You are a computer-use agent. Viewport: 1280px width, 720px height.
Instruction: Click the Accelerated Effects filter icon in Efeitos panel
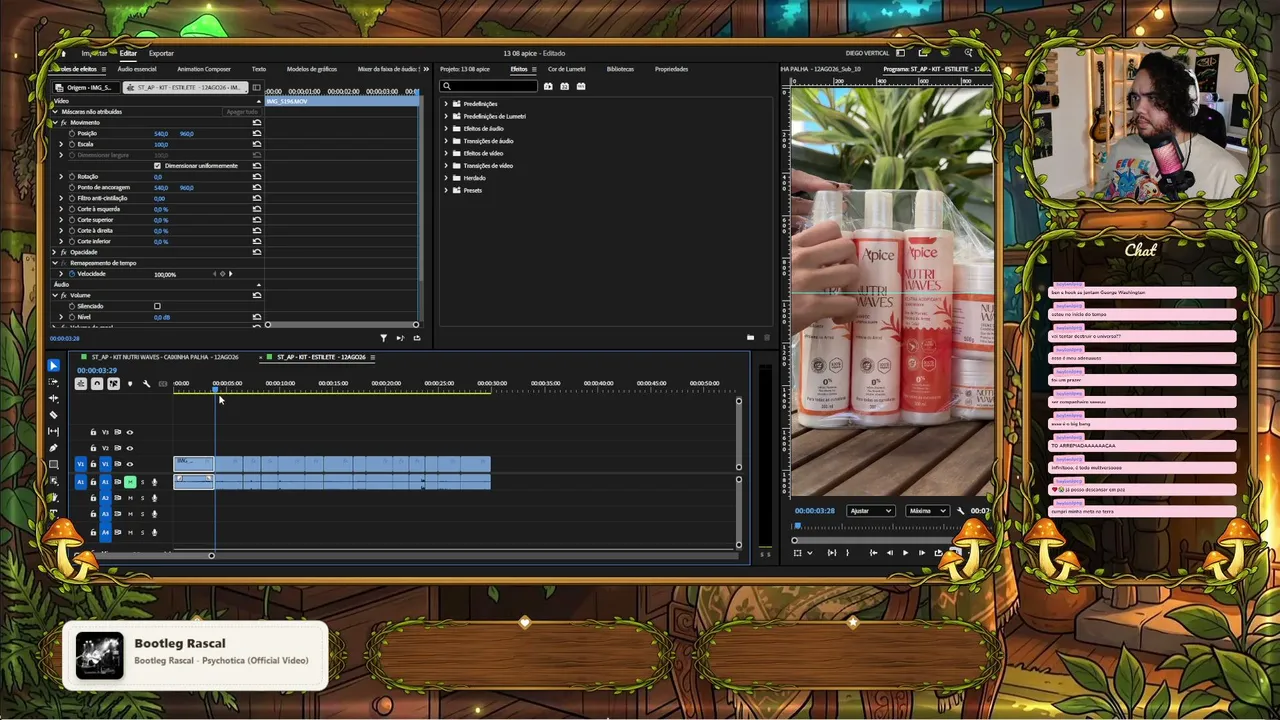(548, 87)
